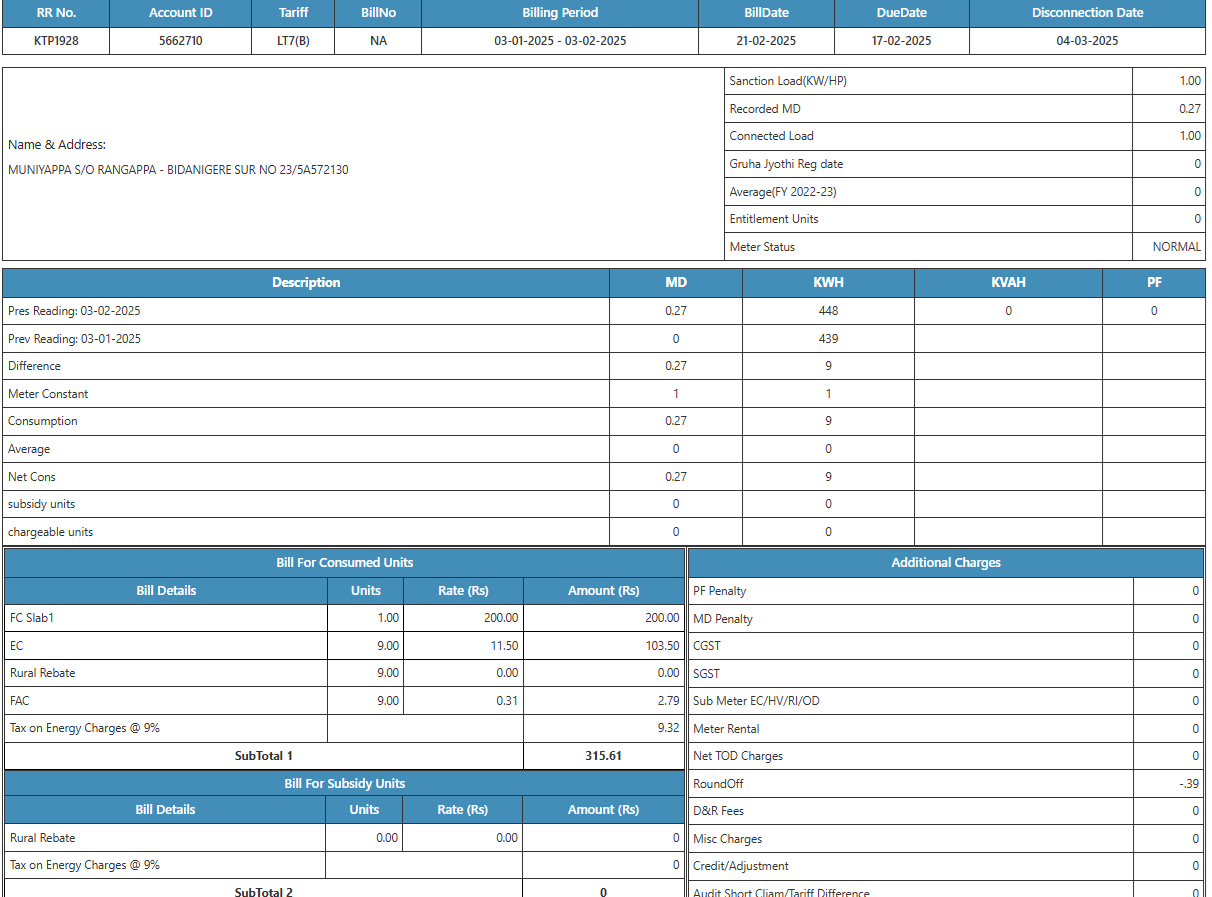
Task: Click tariff value LT7(B)
Action: pos(293,41)
